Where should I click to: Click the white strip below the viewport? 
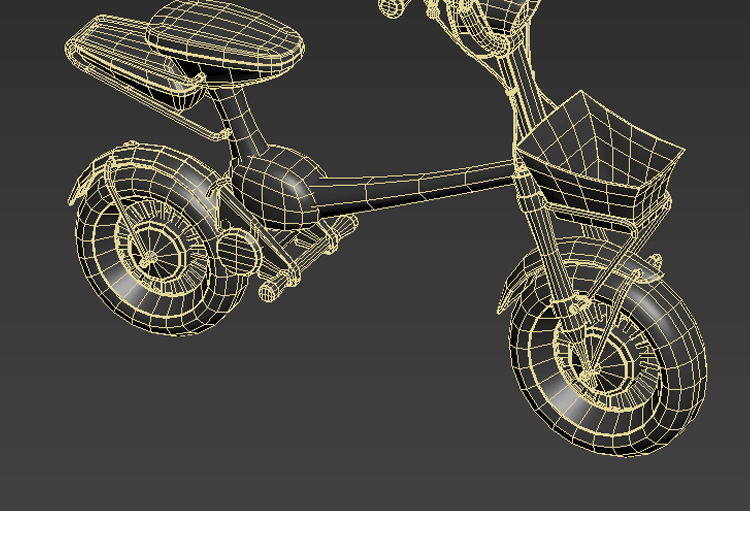375,522
